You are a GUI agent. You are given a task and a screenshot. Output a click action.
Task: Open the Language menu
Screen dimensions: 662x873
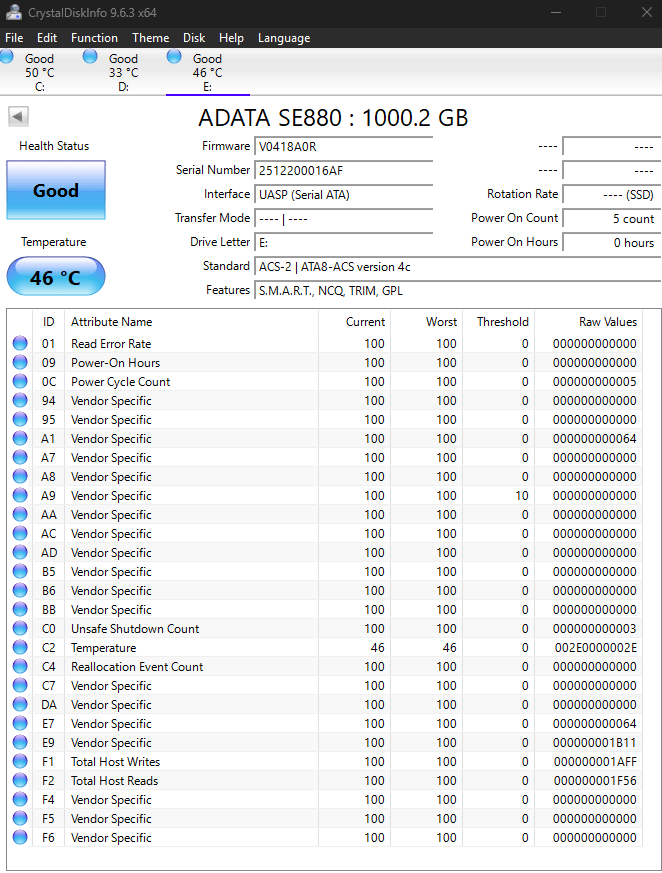[x=283, y=38]
